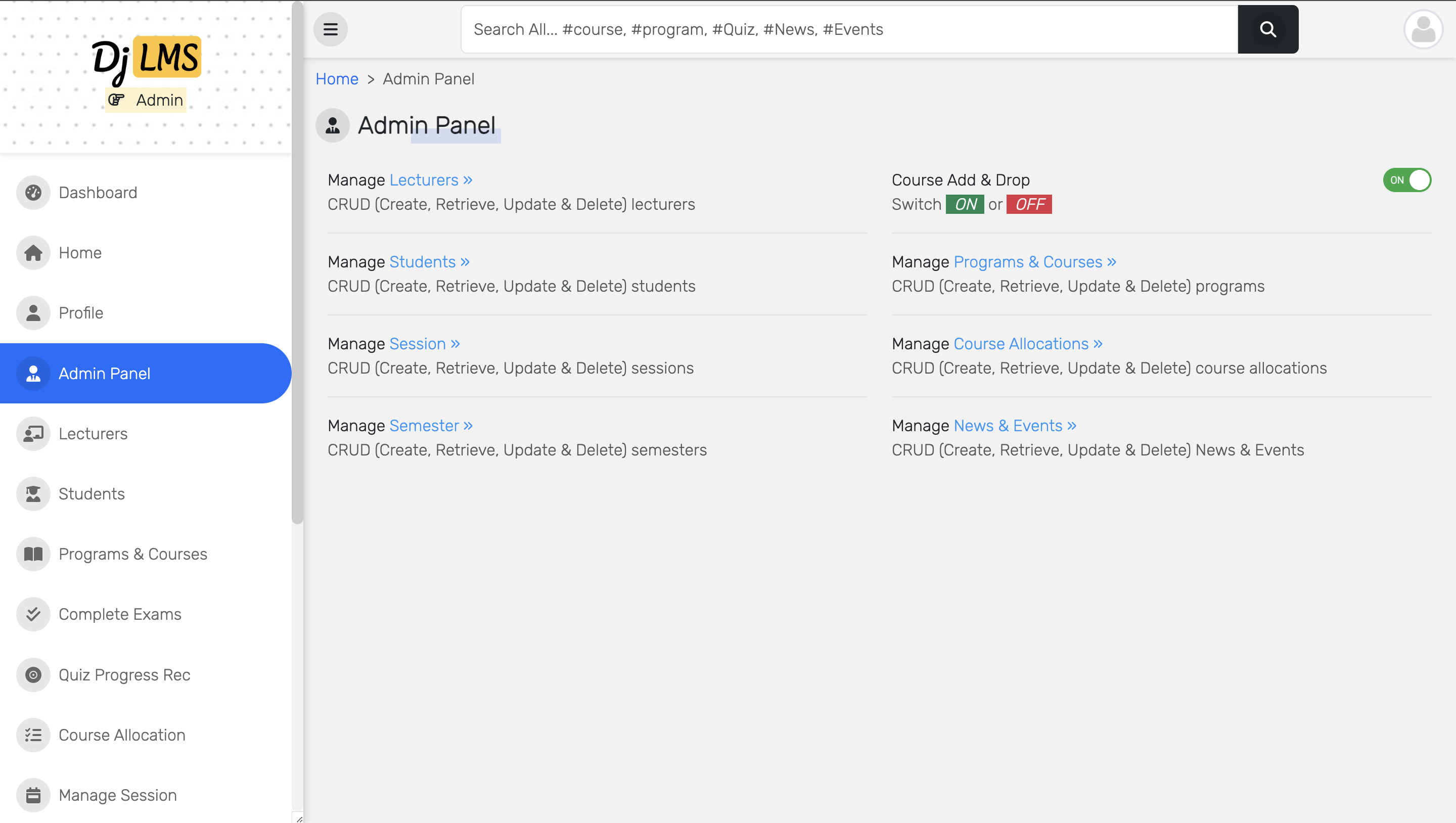
Task: Click the Programs & Courses book icon
Action: 33,554
